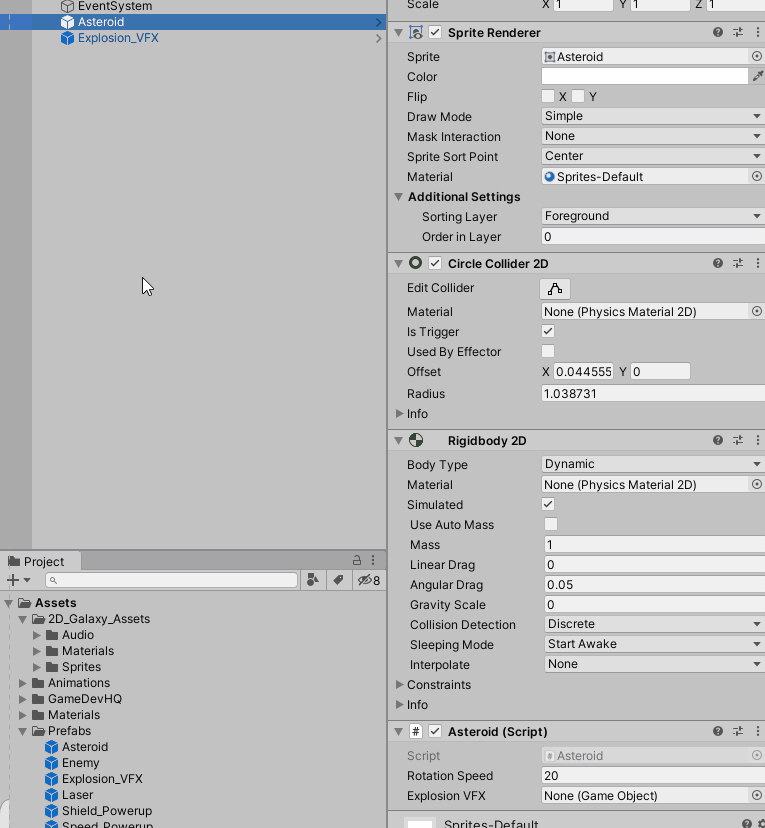
Task: Open Circle Collider 2D more options menu
Action: [x=758, y=264]
